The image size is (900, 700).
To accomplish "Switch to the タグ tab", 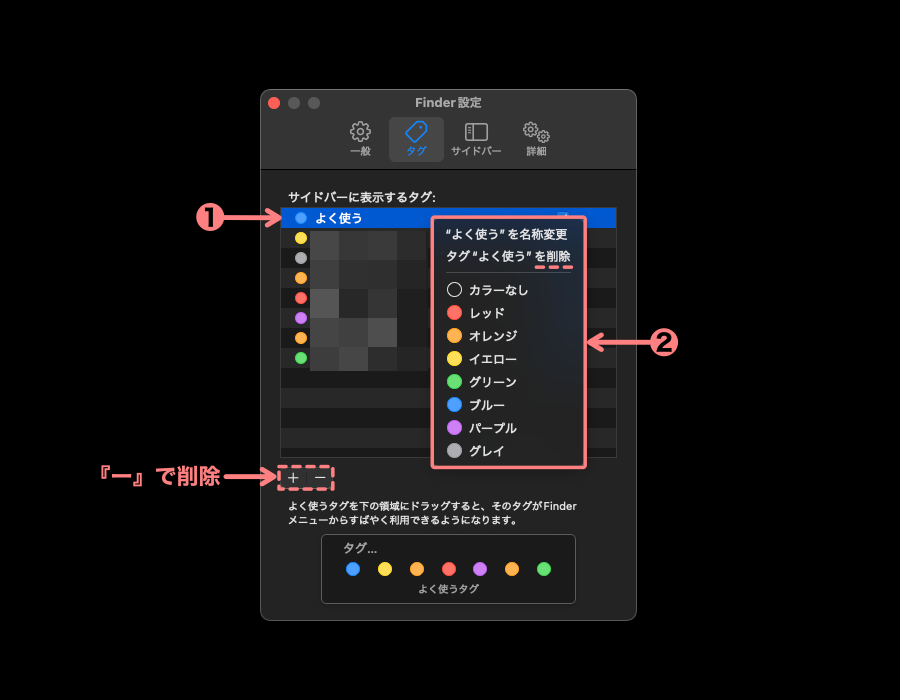I will 416,139.
